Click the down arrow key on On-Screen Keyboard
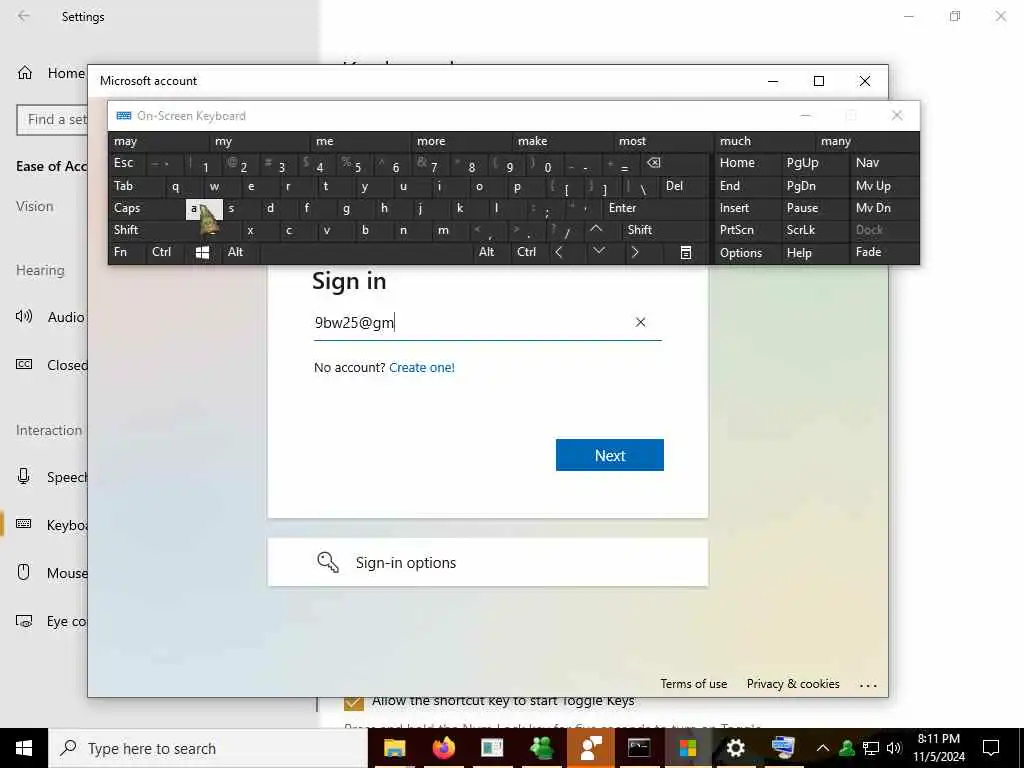1024x768 pixels. click(x=599, y=251)
